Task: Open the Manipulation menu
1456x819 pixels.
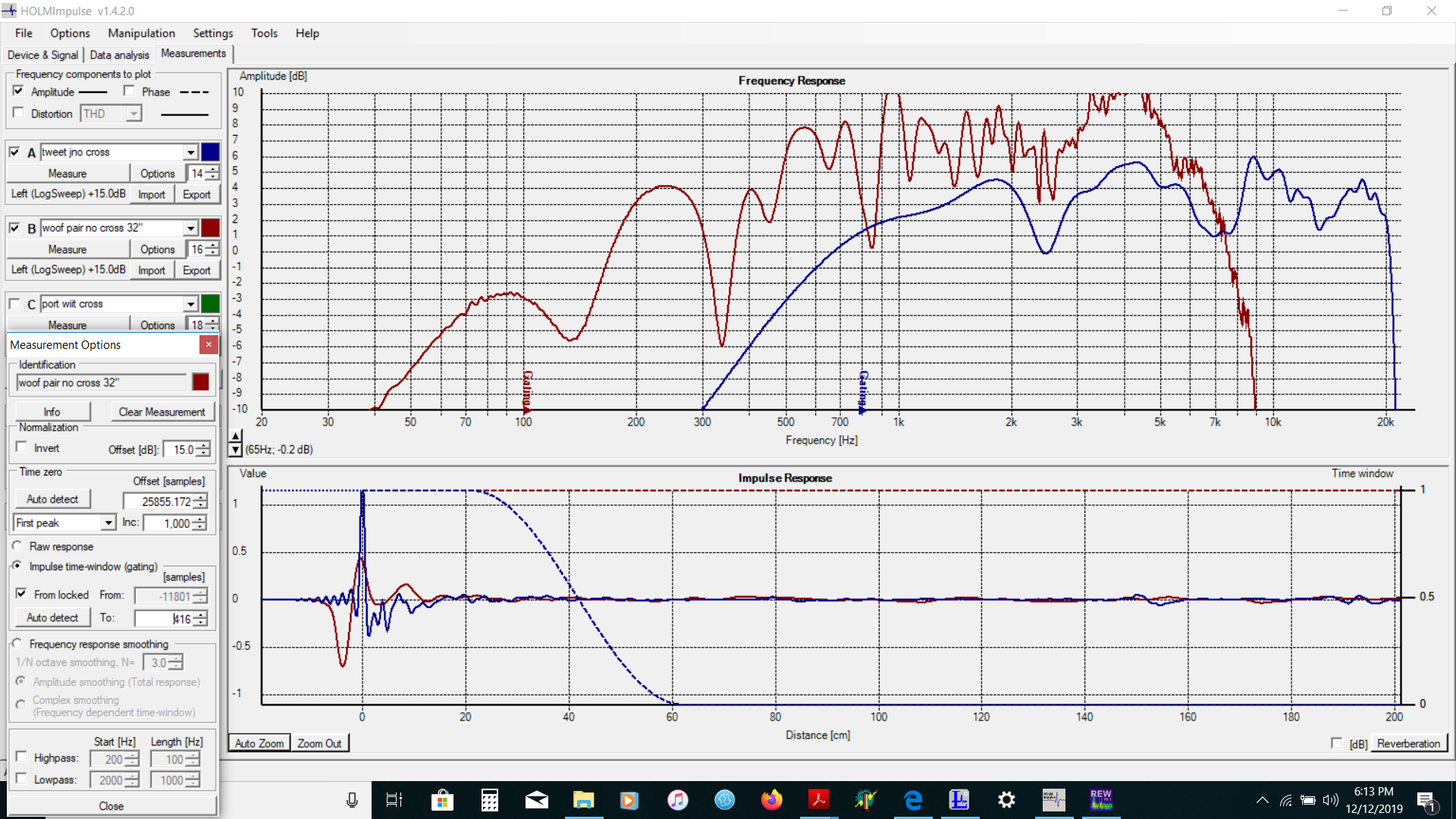Action: [x=141, y=33]
